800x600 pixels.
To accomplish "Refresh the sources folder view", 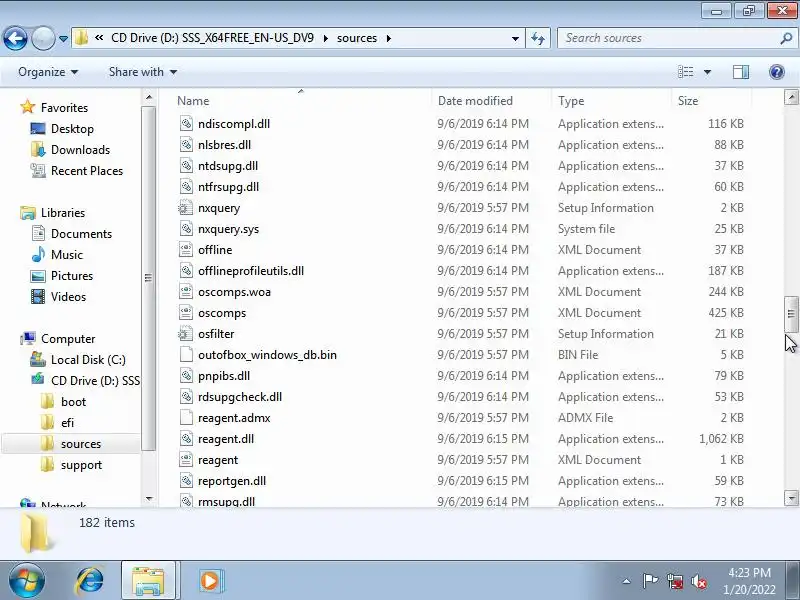I will [x=538, y=38].
